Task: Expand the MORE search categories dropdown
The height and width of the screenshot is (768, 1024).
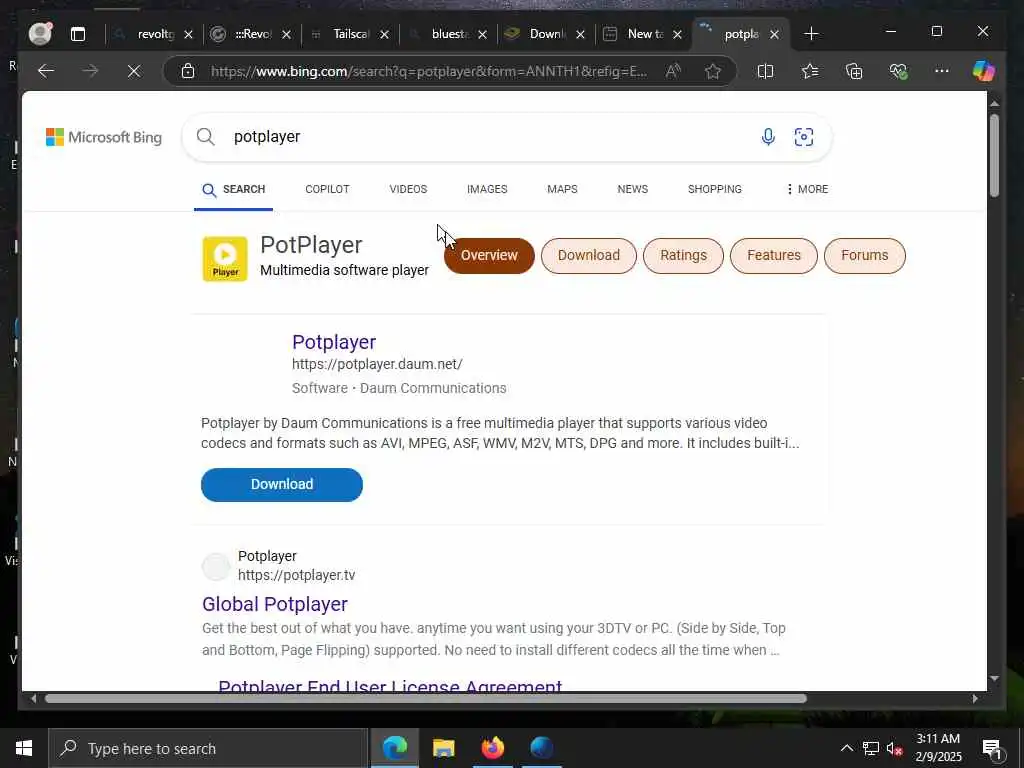Action: coord(807,189)
